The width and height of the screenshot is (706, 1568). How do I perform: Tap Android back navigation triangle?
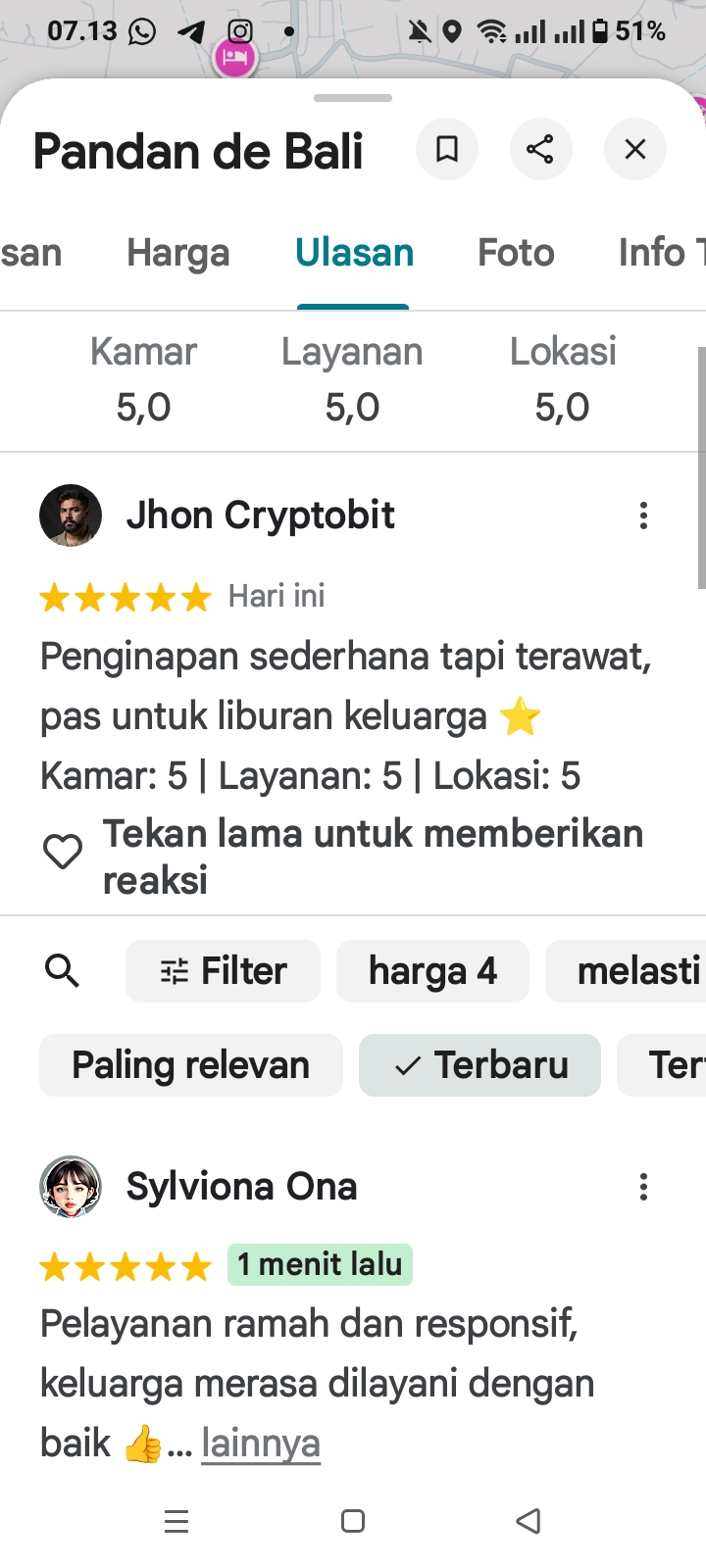529,1521
